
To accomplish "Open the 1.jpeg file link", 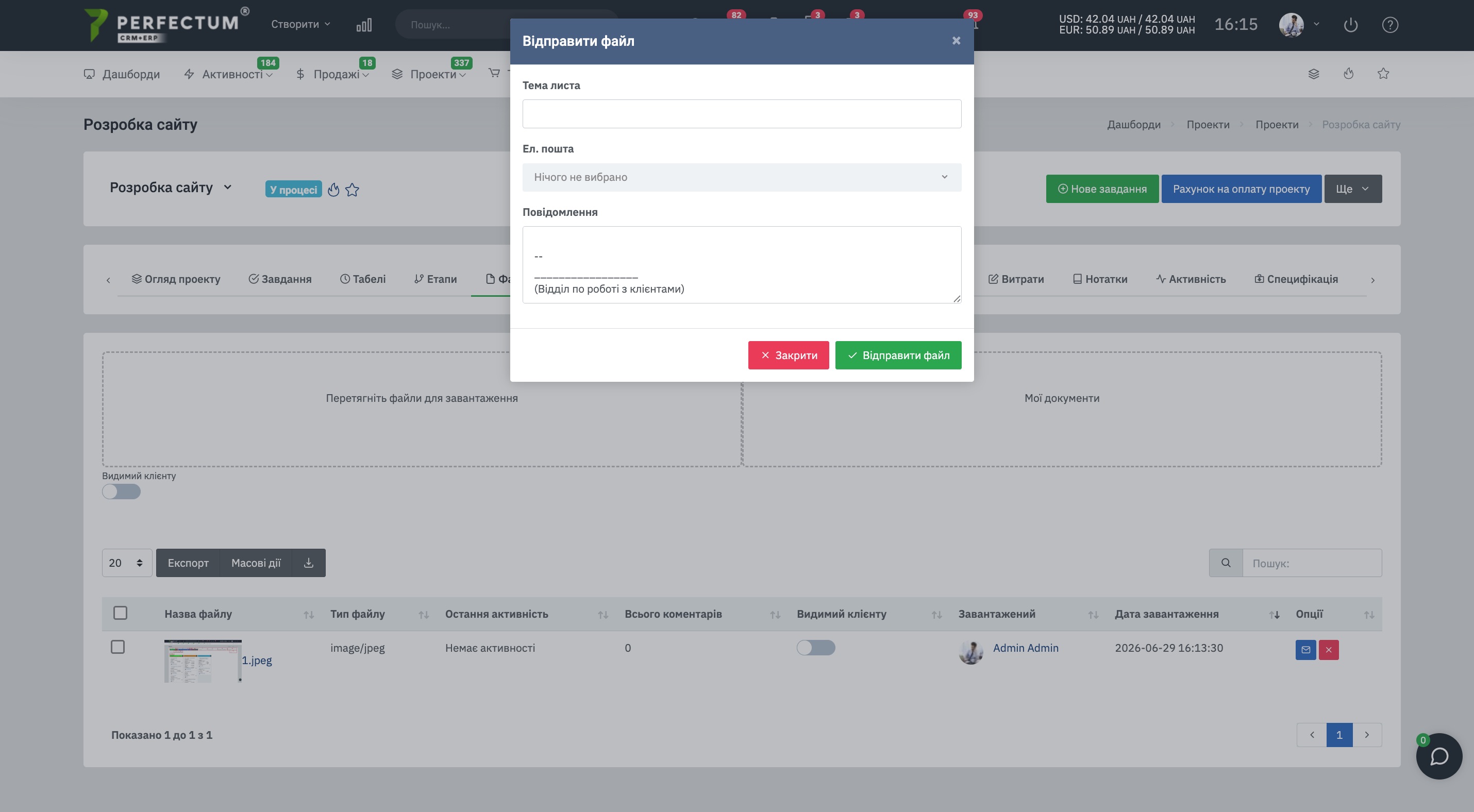I will tap(257, 660).
